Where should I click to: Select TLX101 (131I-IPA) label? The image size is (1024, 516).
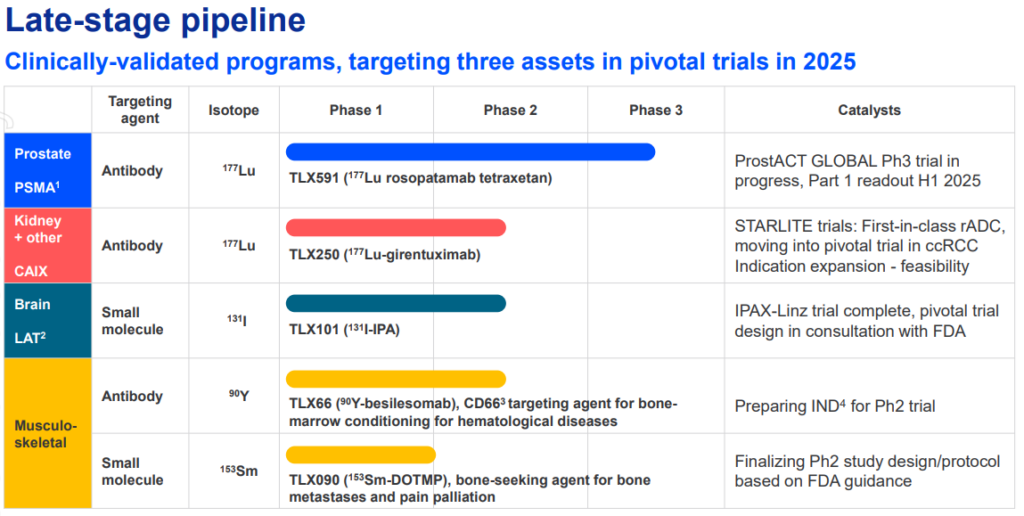point(344,330)
